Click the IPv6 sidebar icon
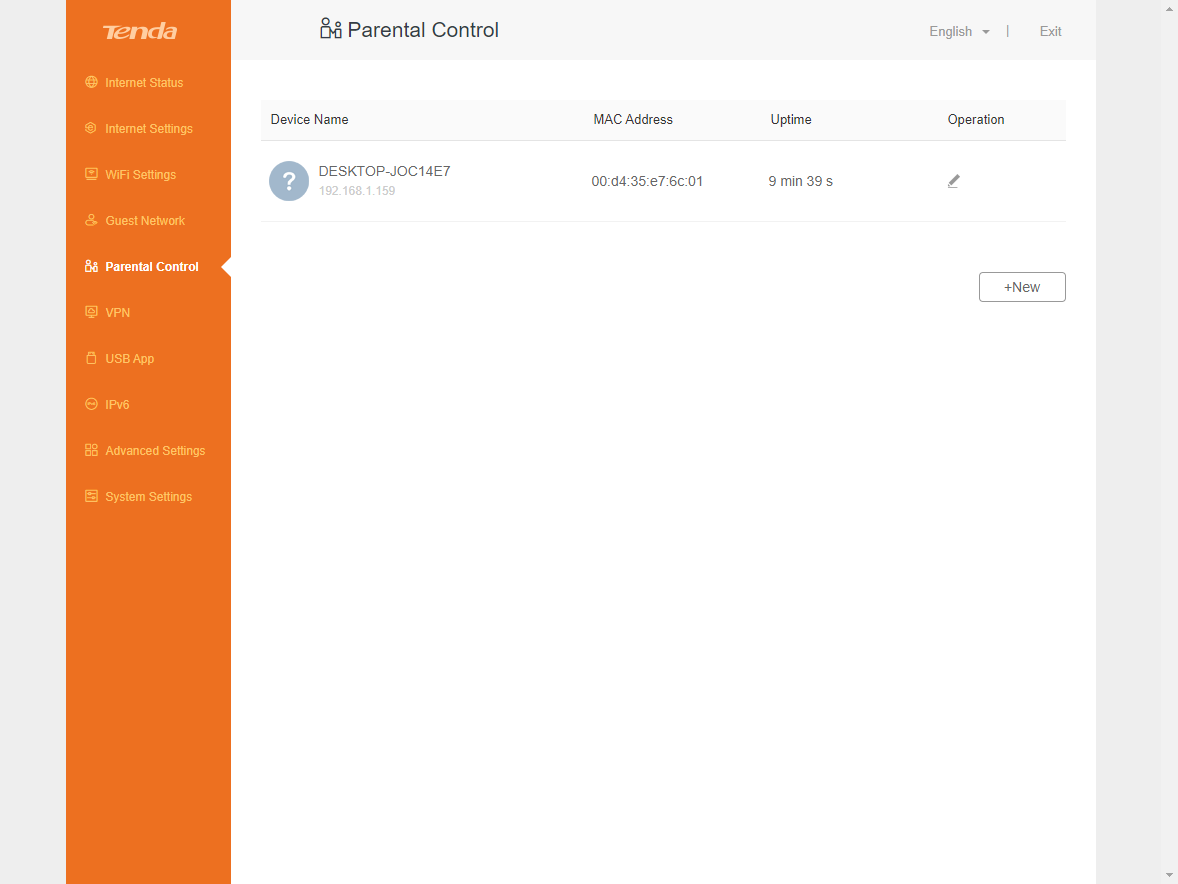The height and width of the screenshot is (884, 1178). [x=91, y=404]
